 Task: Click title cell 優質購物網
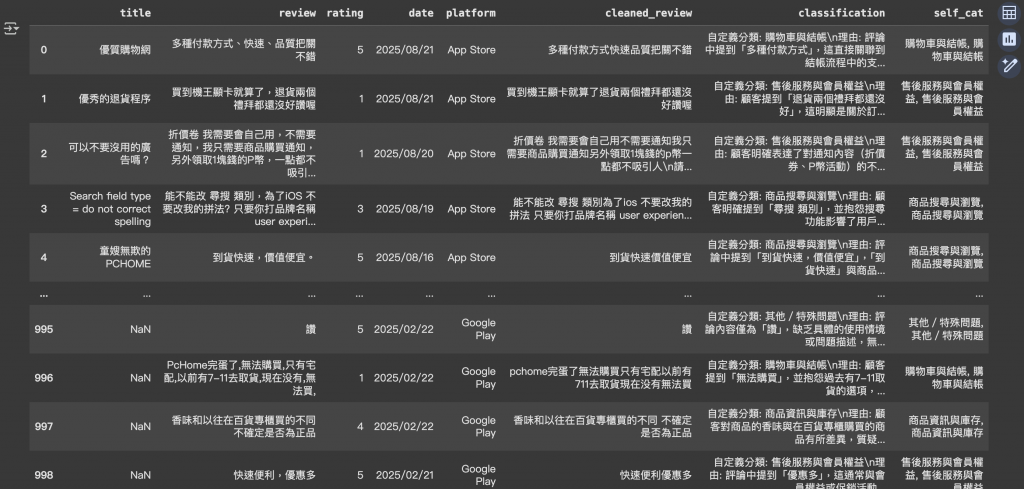[125, 50]
